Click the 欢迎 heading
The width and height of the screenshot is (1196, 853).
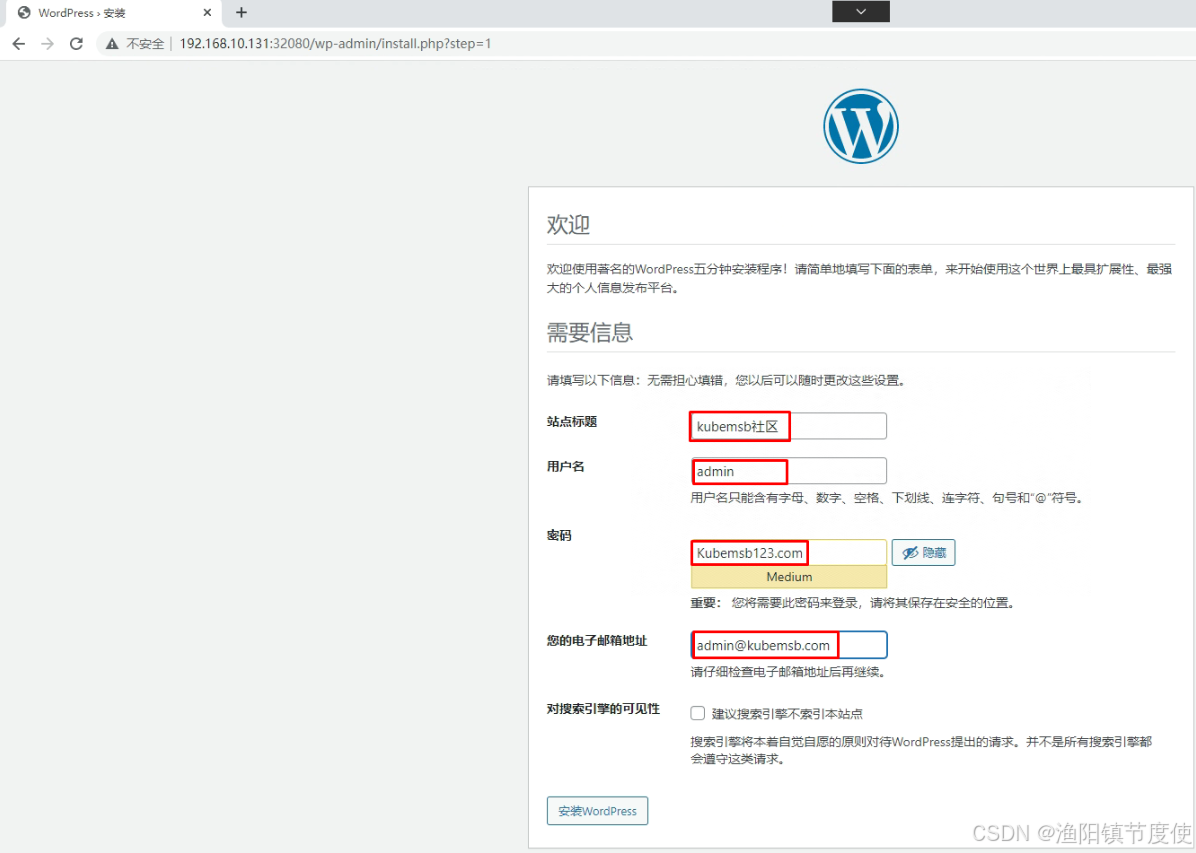tap(568, 225)
